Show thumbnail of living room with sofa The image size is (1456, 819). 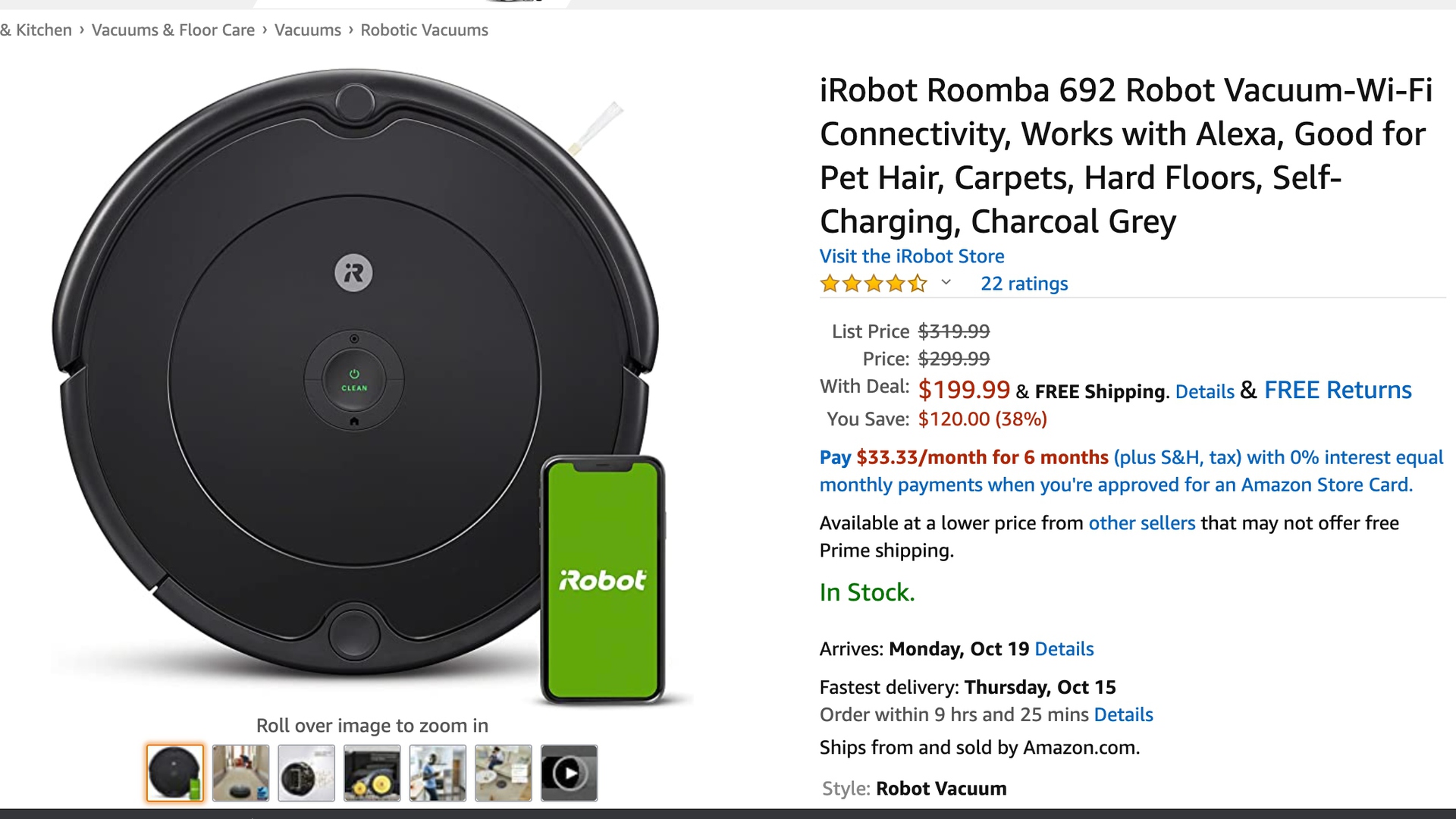[x=504, y=773]
